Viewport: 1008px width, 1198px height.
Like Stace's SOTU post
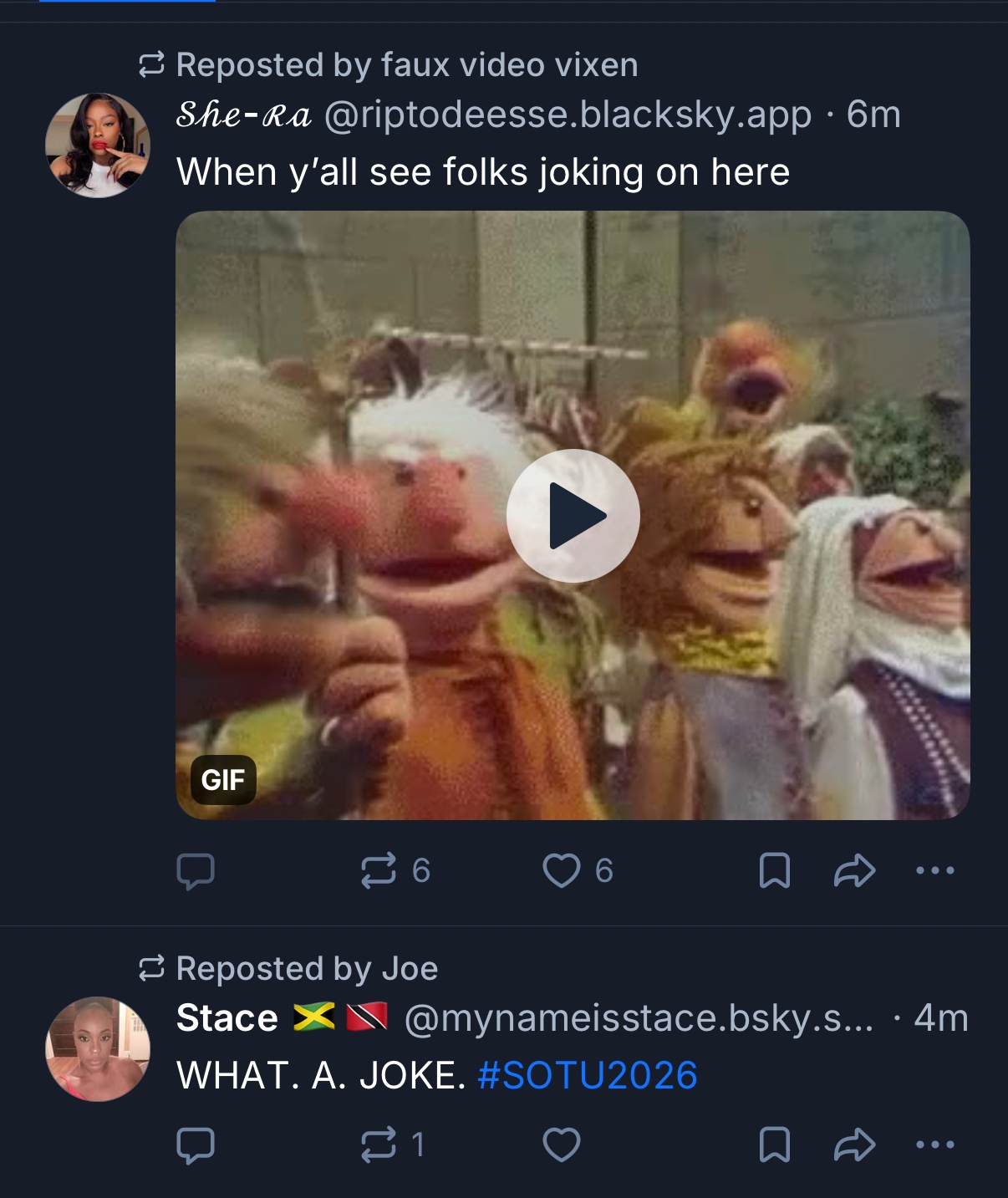562,1144
